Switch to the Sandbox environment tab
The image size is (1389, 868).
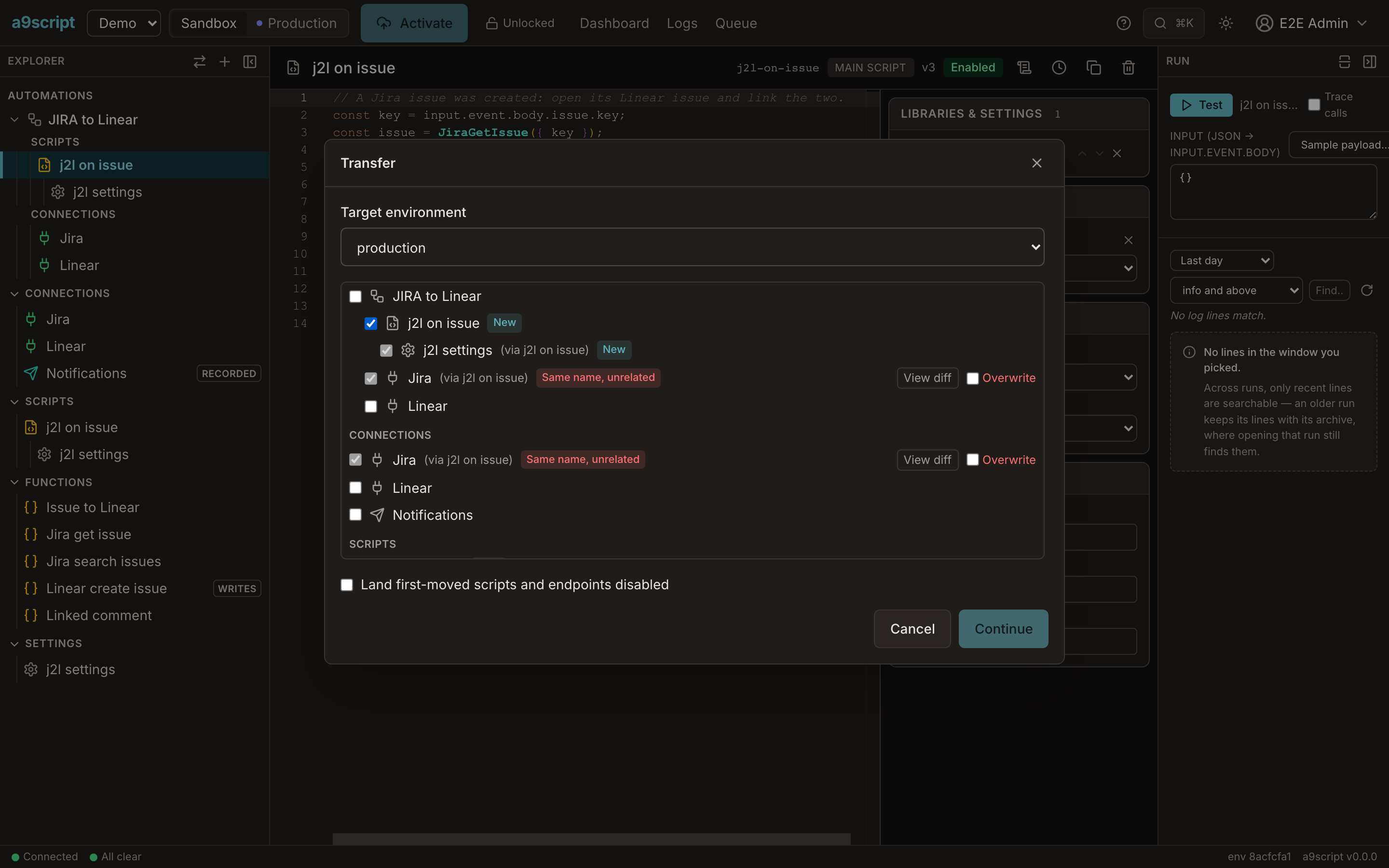(x=208, y=23)
